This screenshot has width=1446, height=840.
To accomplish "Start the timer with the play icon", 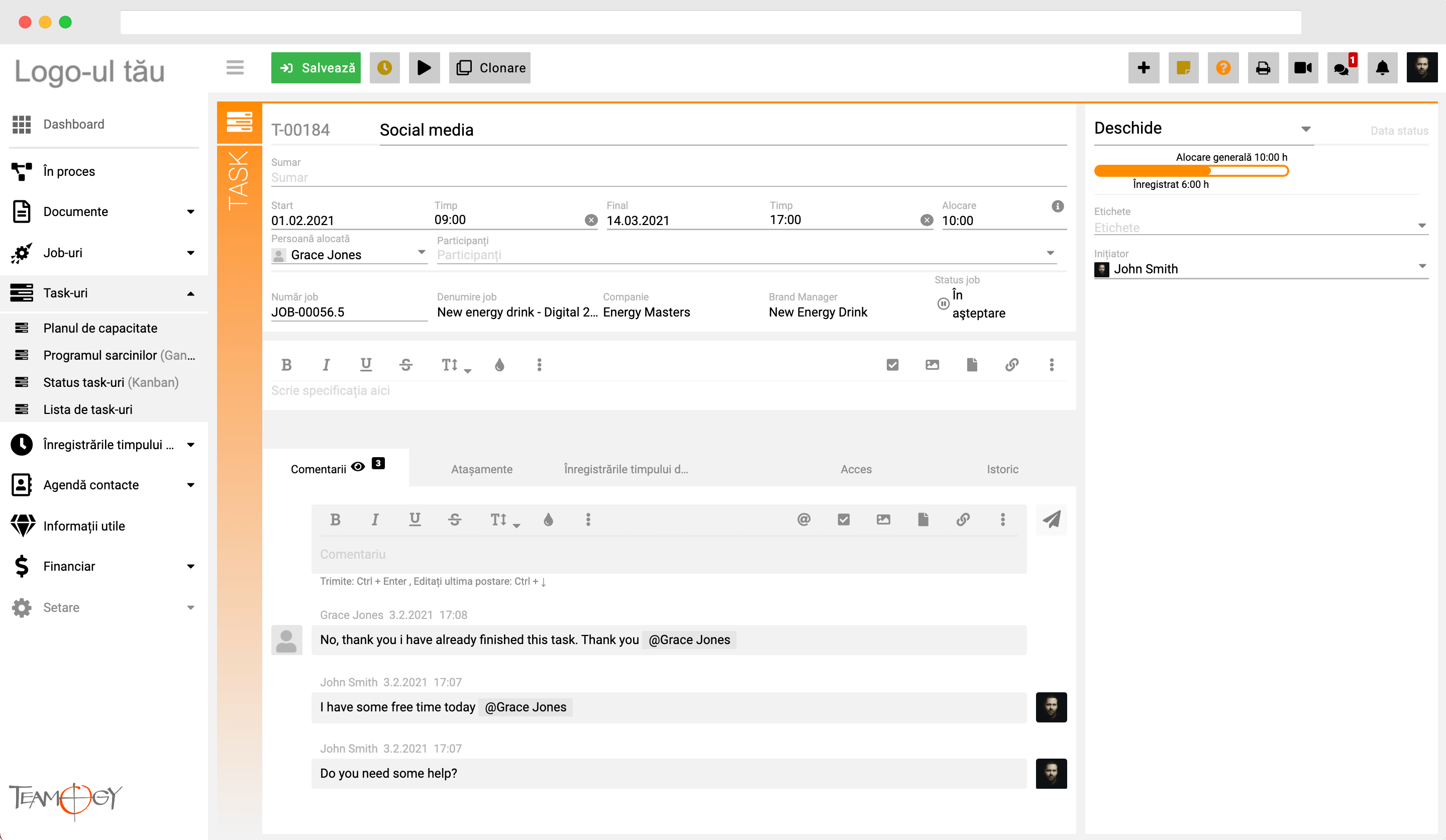I will (424, 68).
